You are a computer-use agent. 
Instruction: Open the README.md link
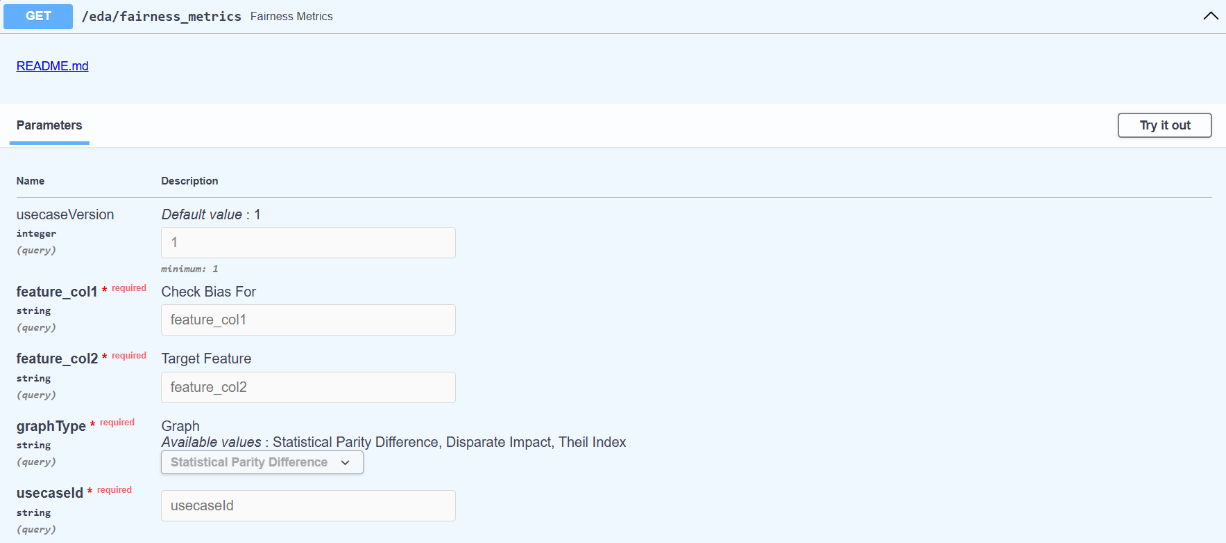(x=52, y=66)
